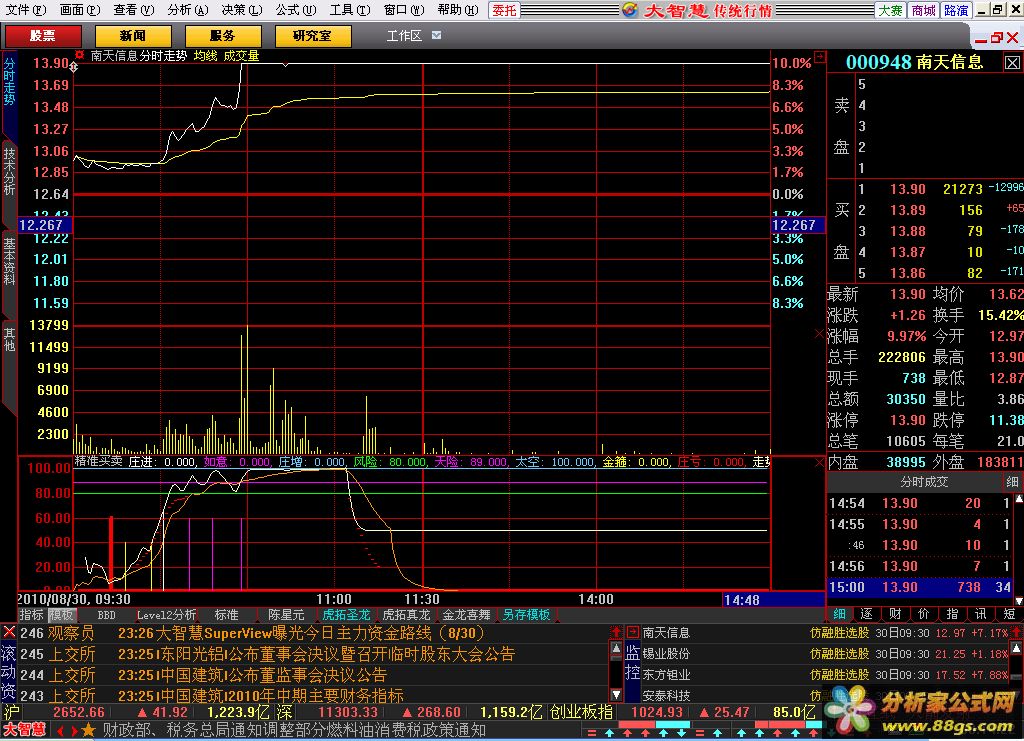Open the 工具 menu

349,10
